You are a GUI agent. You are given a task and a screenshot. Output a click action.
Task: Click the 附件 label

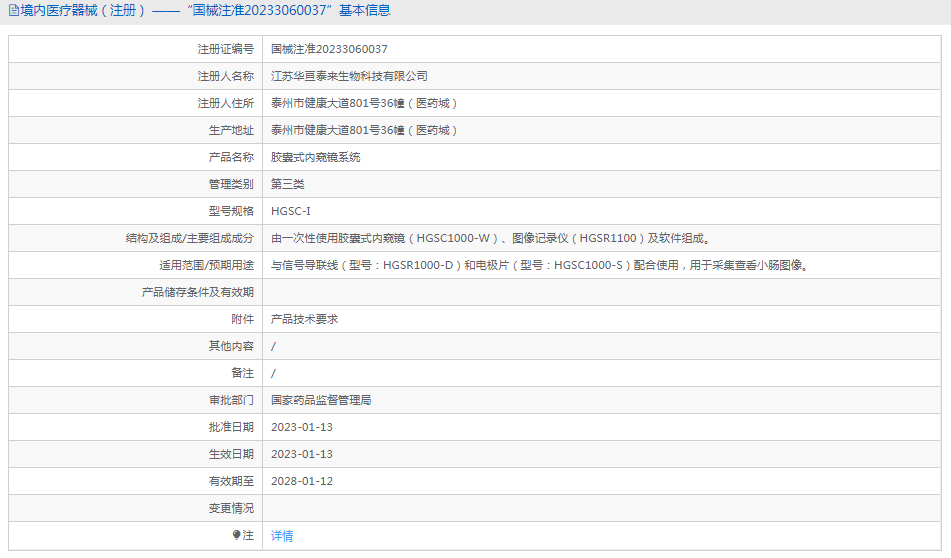pyautogui.click(x=243, y=319)
